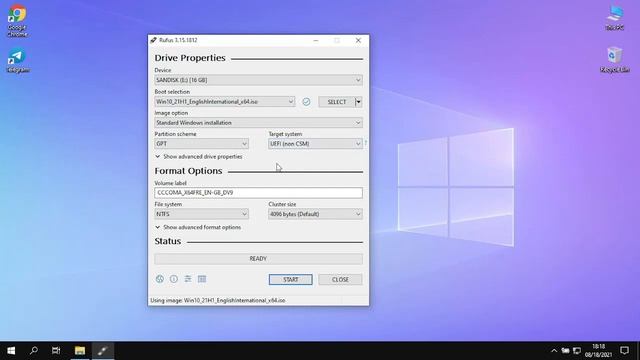Expand Show advanced format options
Image resolution: width=640 pixels, height=360 pixels.
(x=198, y=227)
